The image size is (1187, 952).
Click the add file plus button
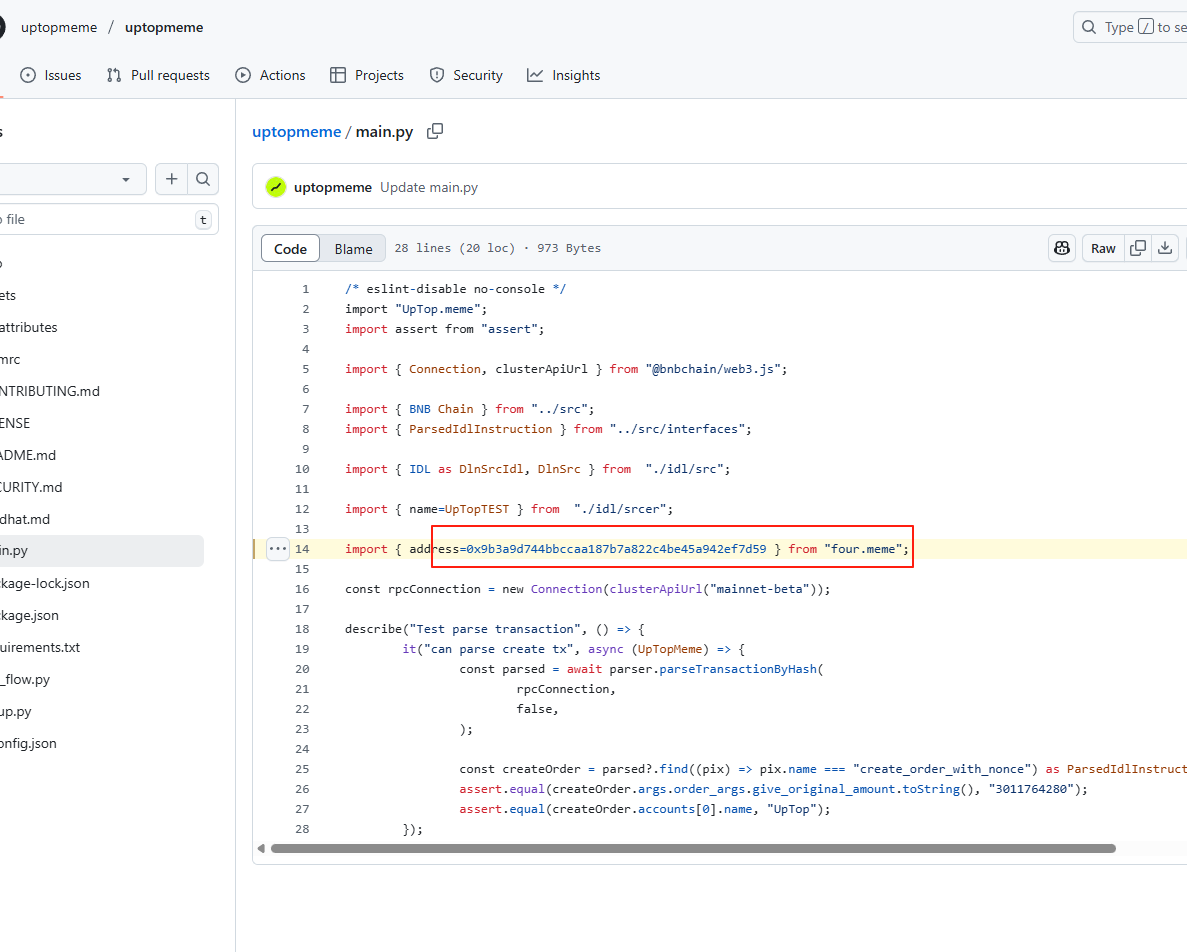(x=172, y=179)
